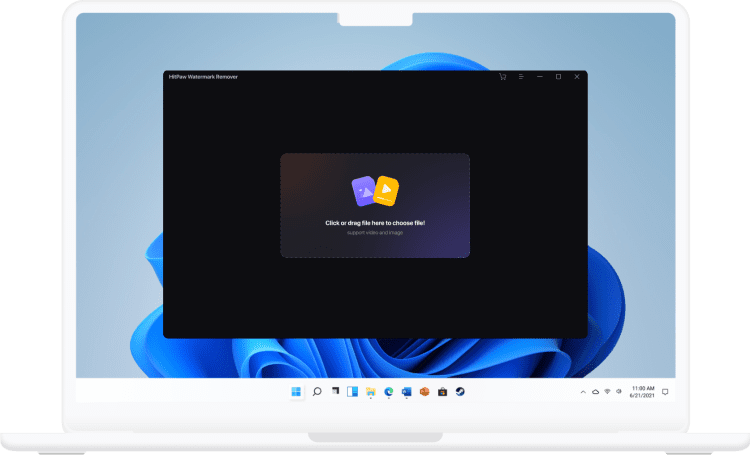Maximize the HitPaw Watermark Remover window
Screen dimensions: 750x455
558,77
